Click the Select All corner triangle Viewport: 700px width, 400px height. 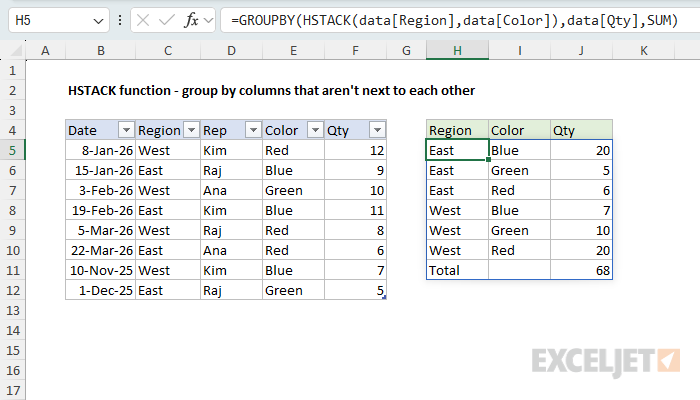(x=17, y=51)
